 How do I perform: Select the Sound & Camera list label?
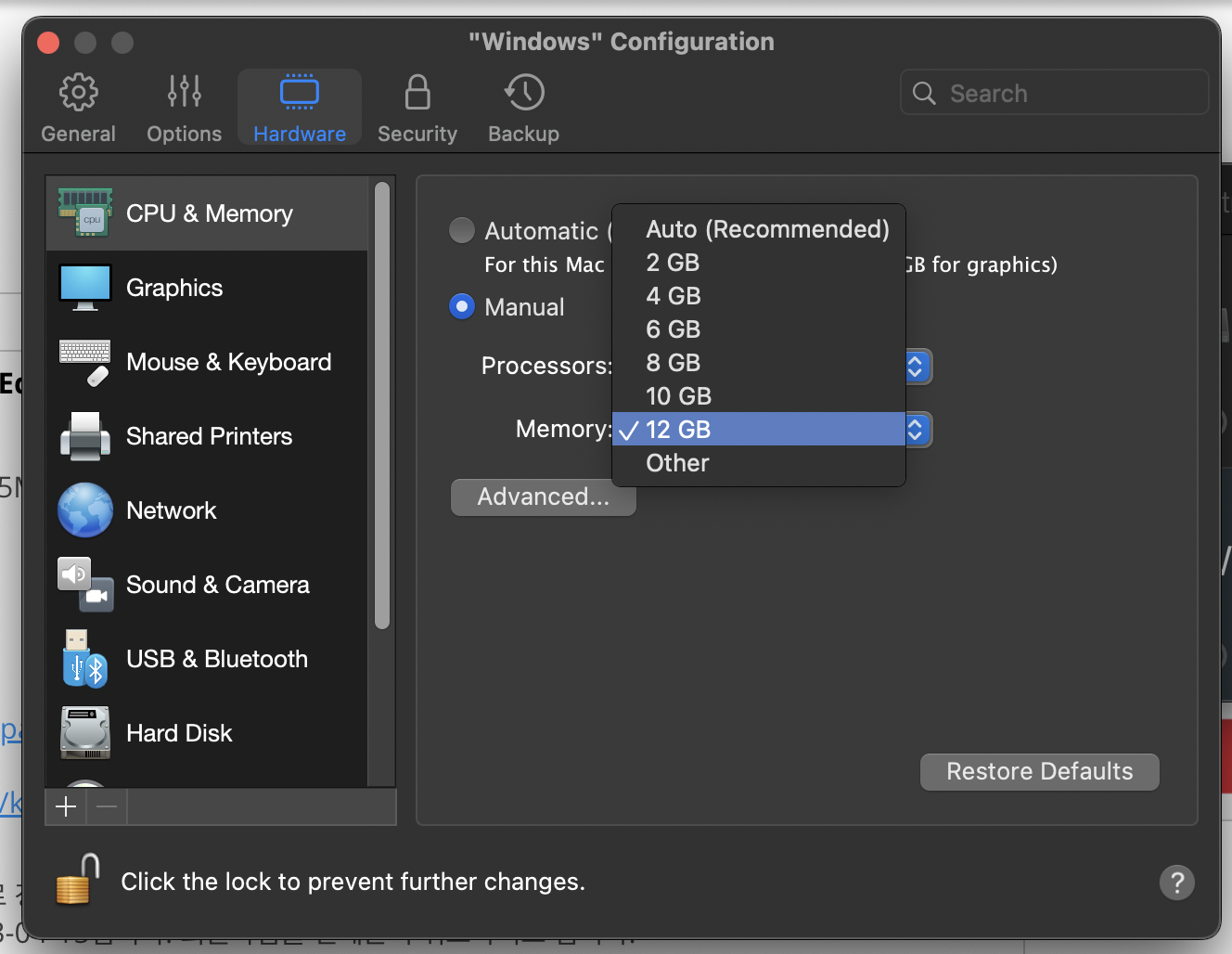tap(218, 585)
